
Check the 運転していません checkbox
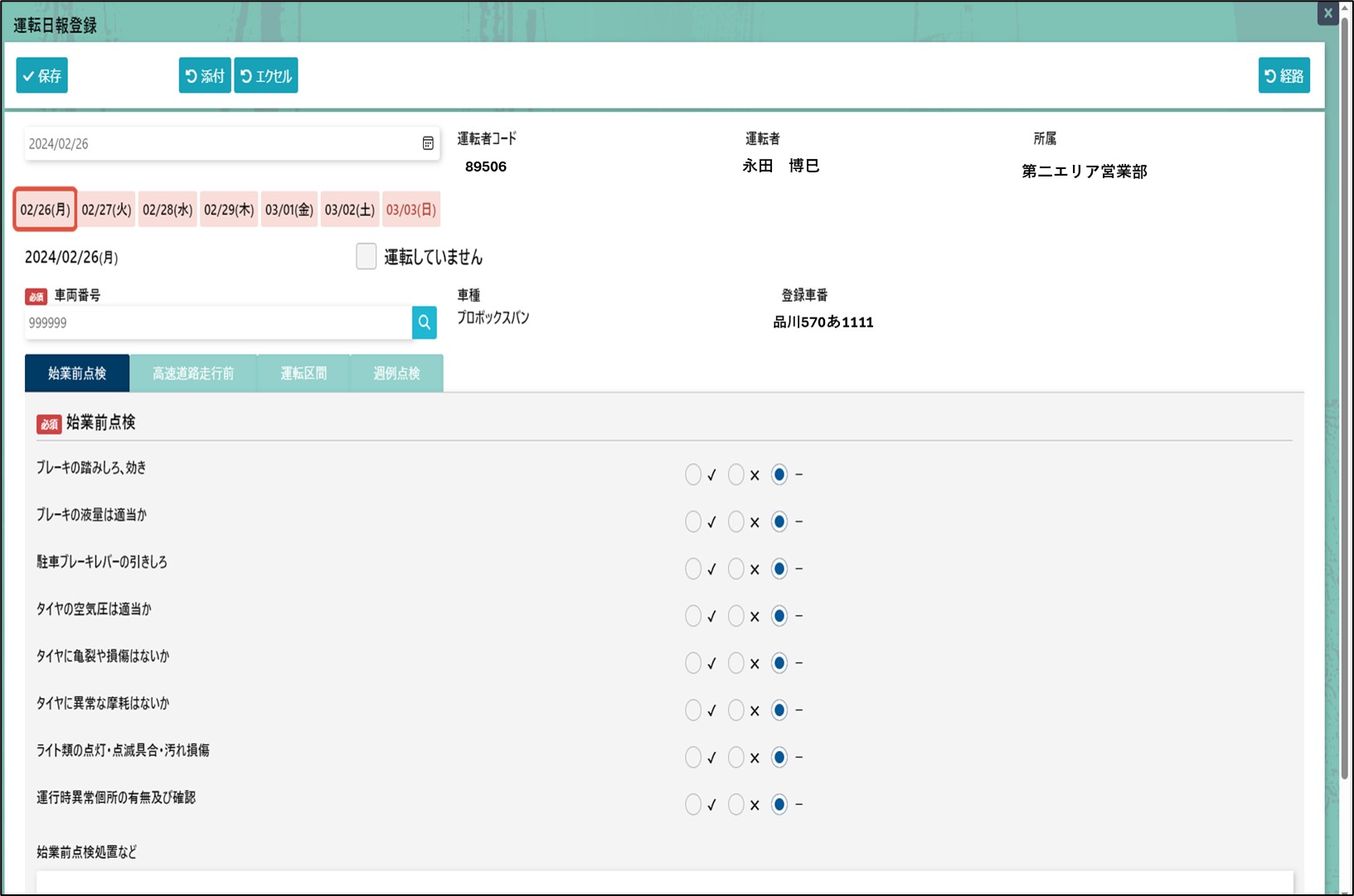[366, 257]
